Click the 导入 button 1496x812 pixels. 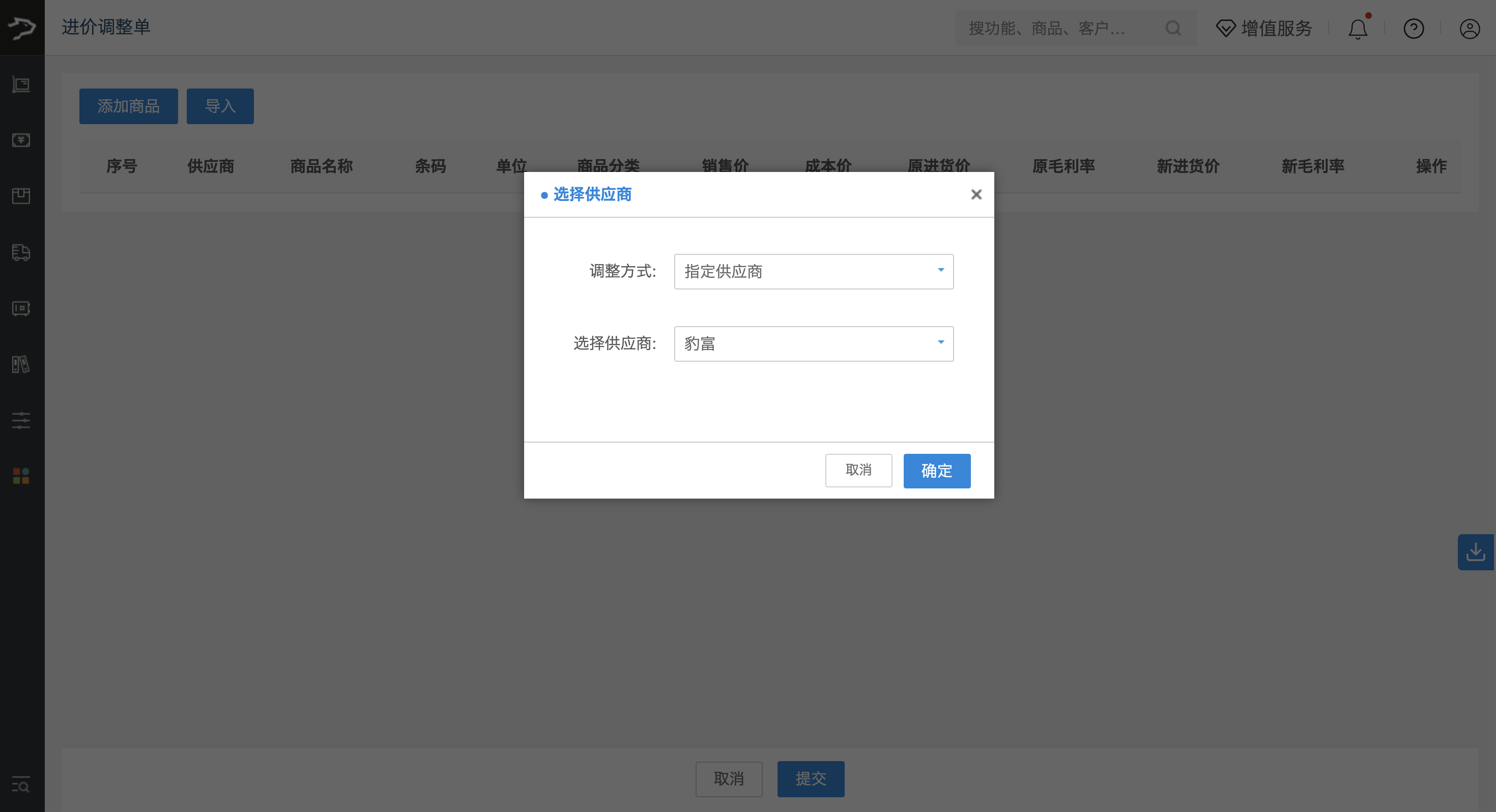[x=220, y=106]
